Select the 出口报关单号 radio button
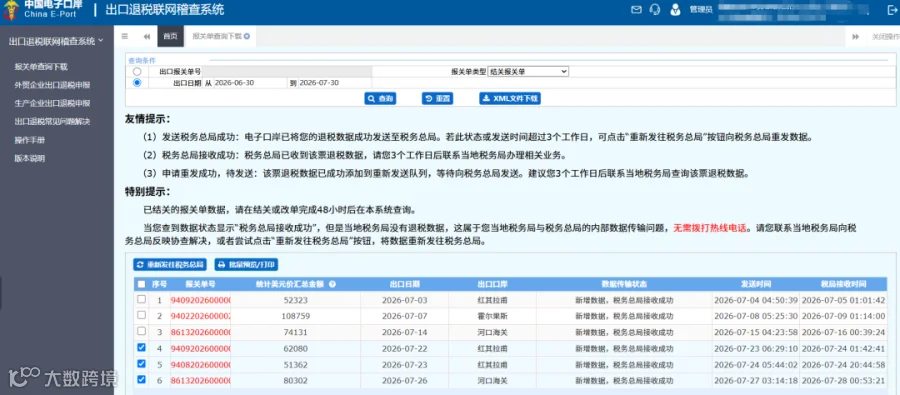The width and height of the screenshot is (900, 395). [x=137, y=72]
